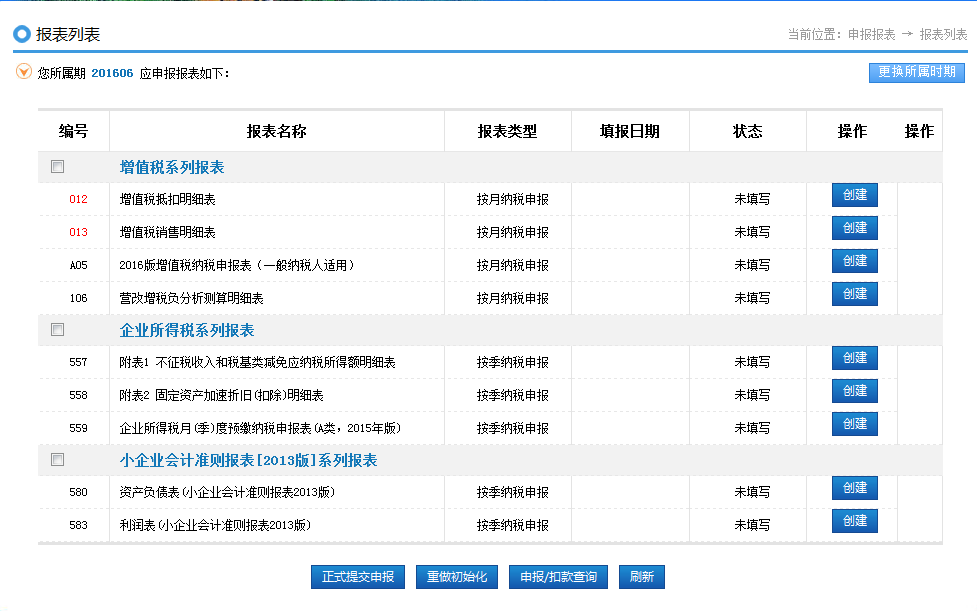The width and height of the screenshot is (977, 611).
Task: Click the period value 201606
Action: pos(112,73)
